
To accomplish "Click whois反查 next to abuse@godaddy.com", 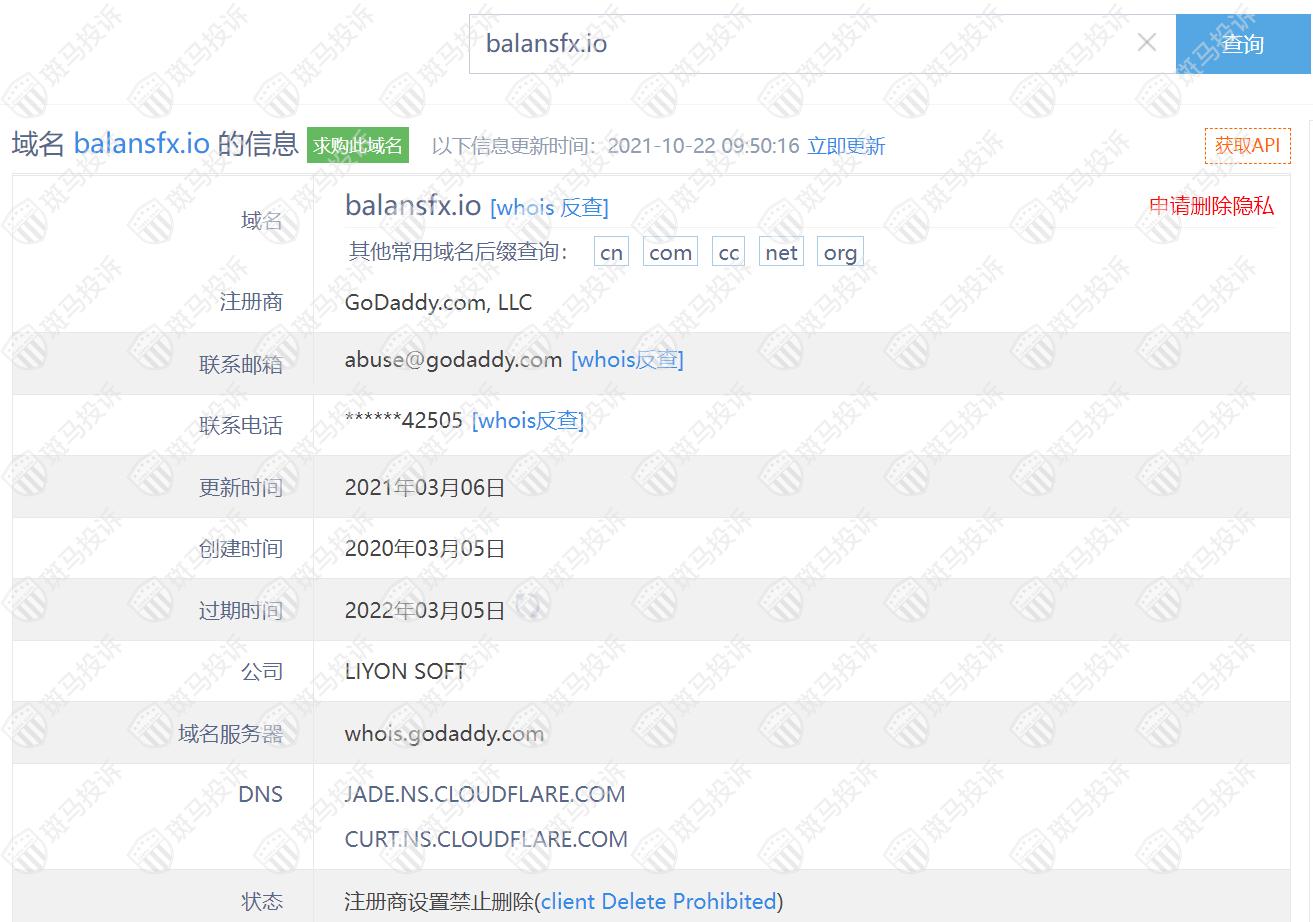I will (627, 360).
